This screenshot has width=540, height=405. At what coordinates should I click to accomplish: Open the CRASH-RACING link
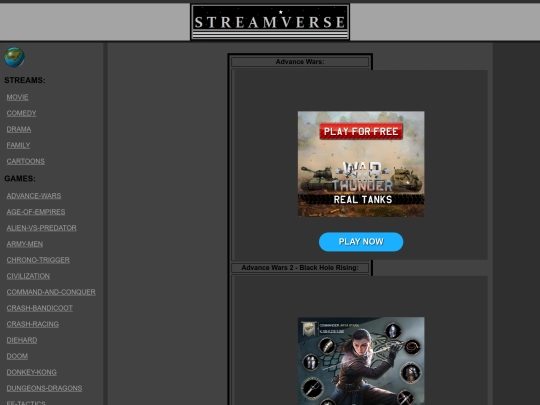click(33, 324)
